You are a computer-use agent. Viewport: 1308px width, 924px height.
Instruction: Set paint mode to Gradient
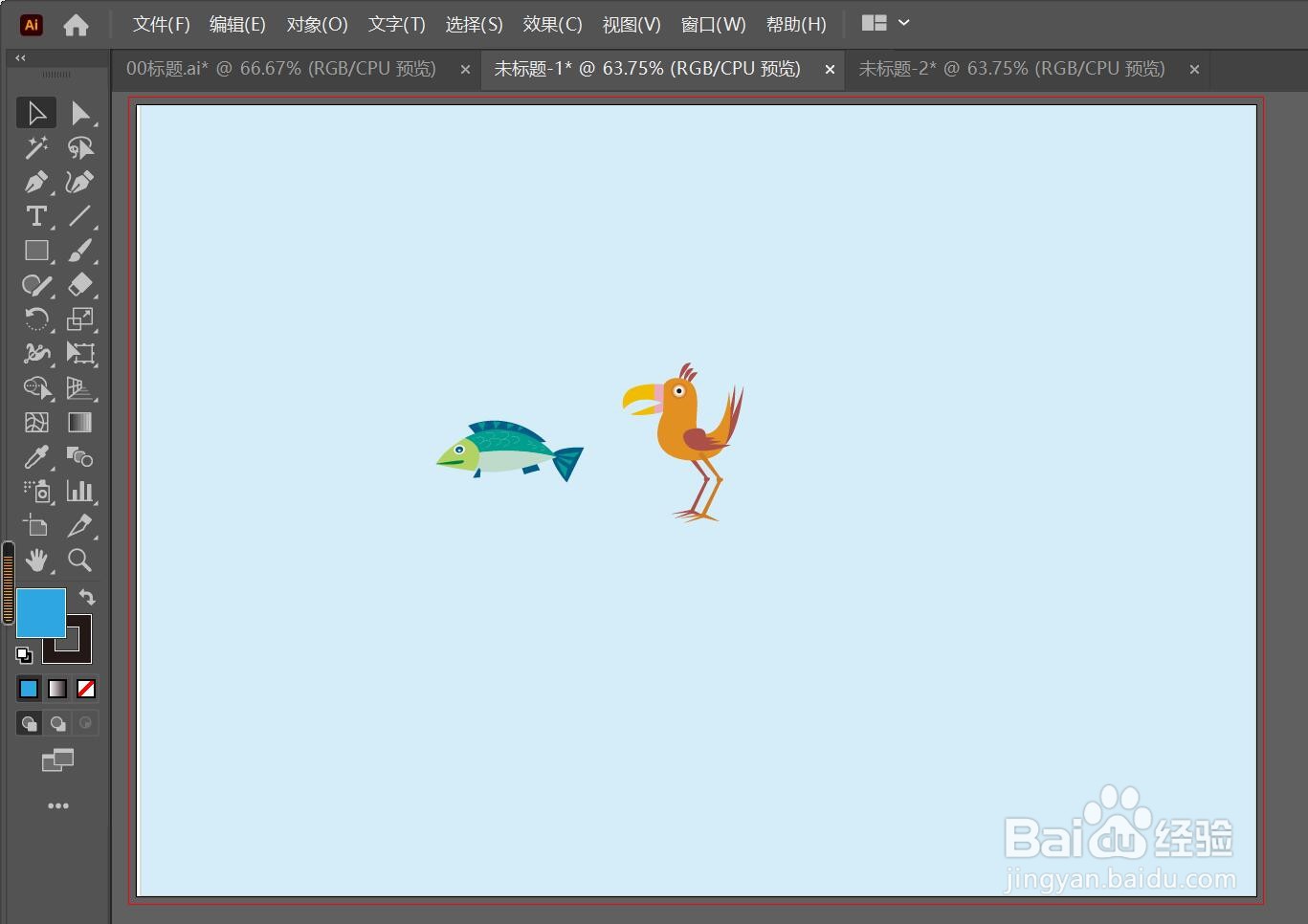click(x=57, y=689)
